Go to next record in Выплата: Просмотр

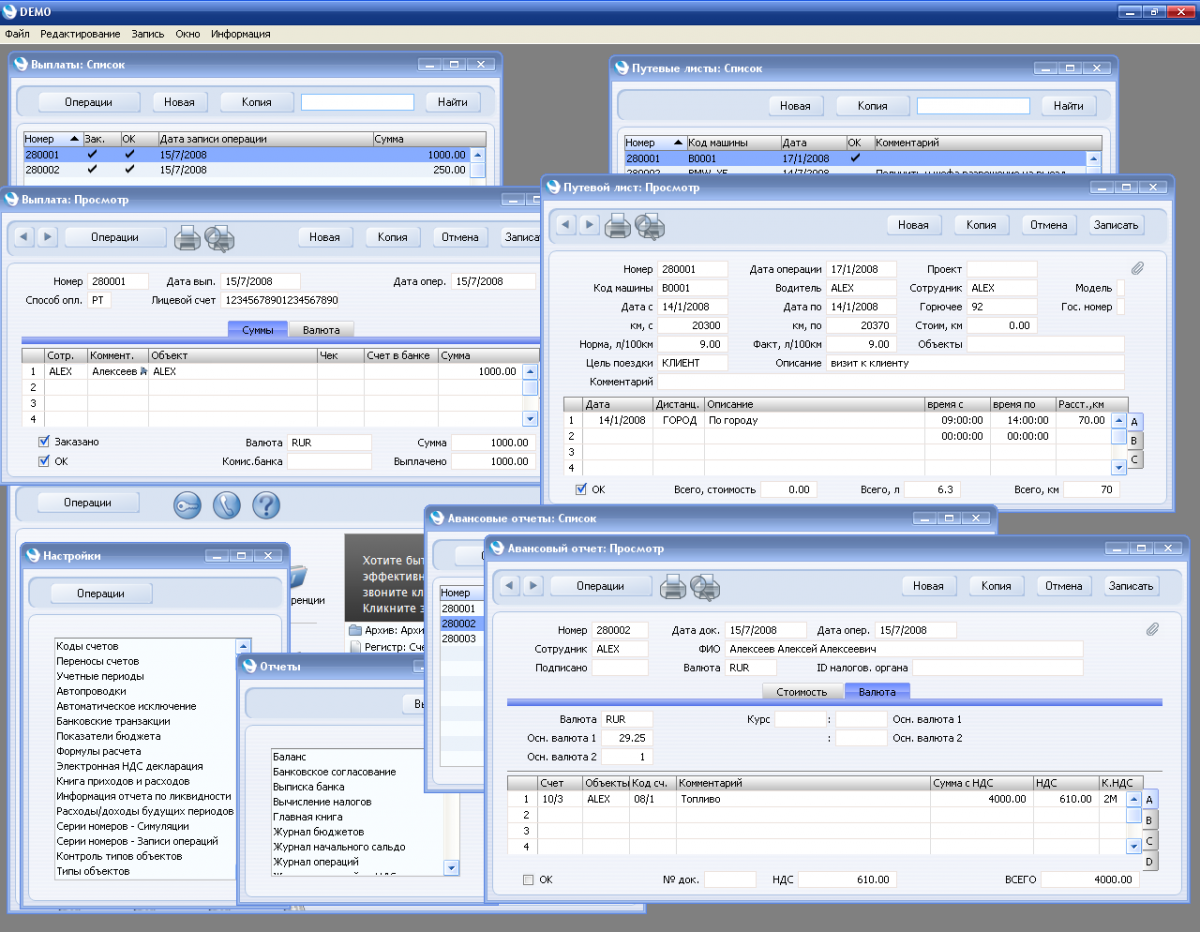[46, 237]
